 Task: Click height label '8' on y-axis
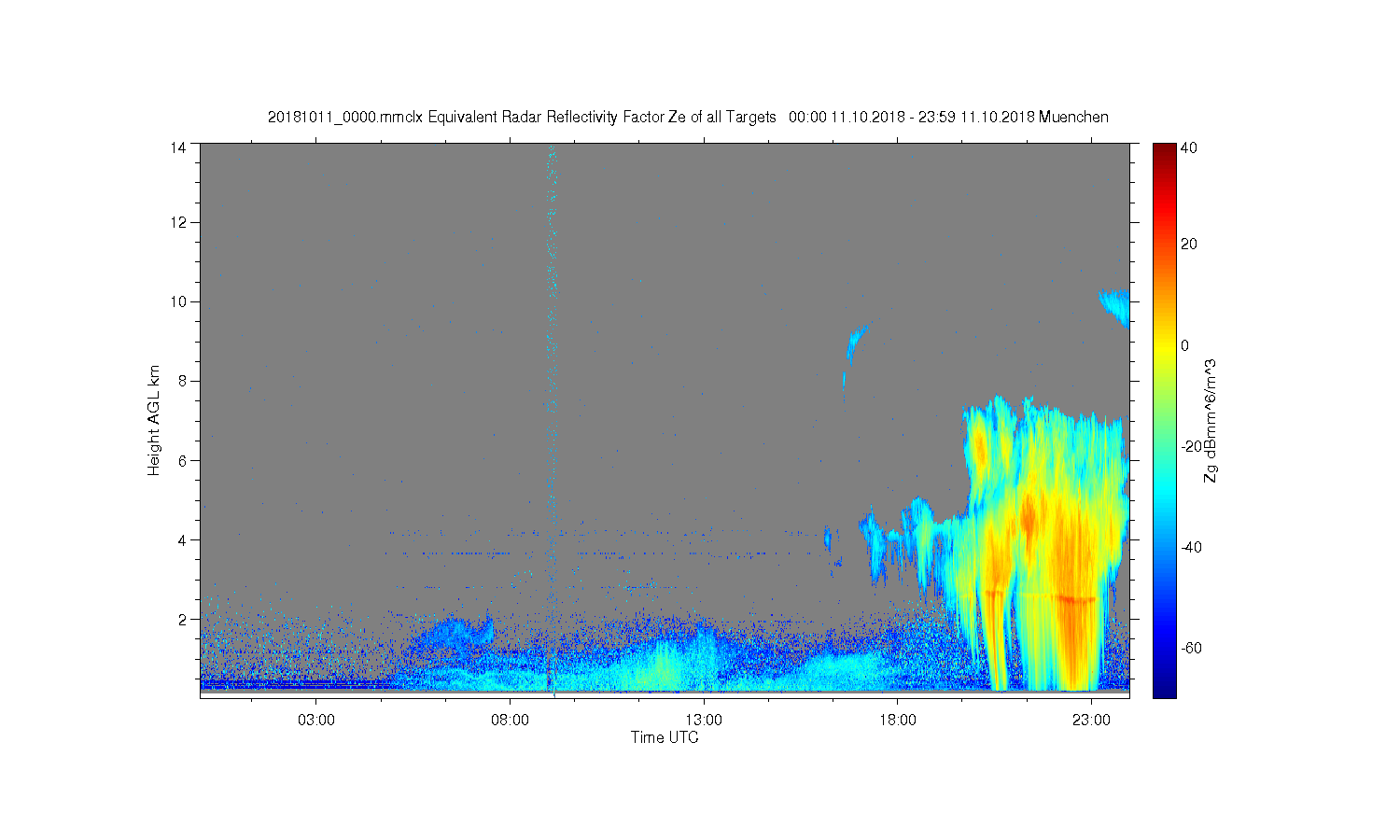(181, 381)
